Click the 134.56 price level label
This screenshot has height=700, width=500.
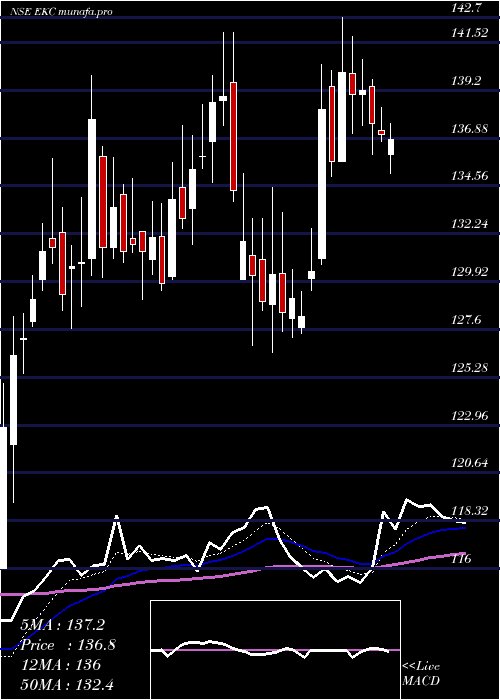(469, 176)
